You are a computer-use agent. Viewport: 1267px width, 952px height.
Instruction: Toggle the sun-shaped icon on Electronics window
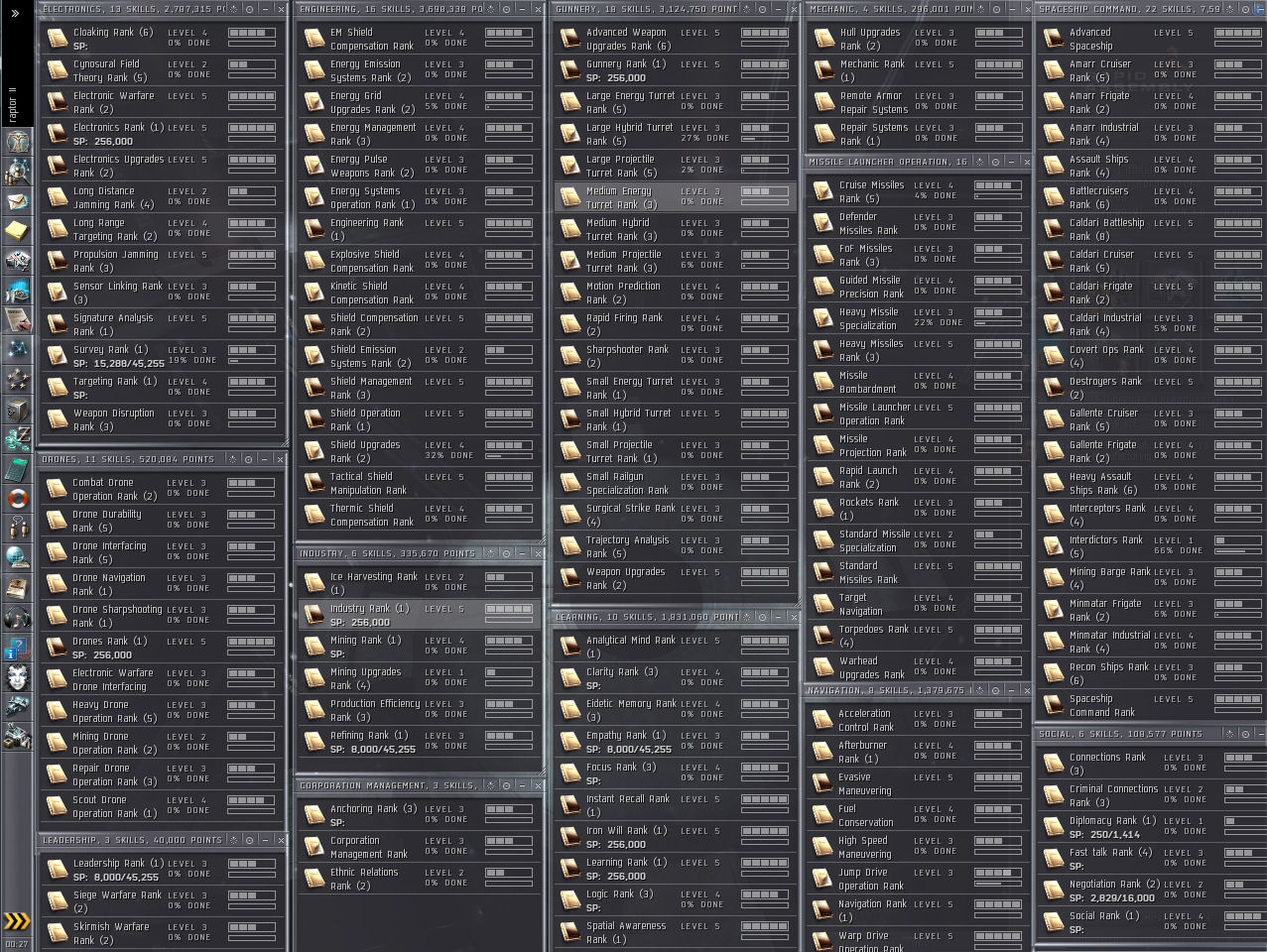click(x=234, y=9)
